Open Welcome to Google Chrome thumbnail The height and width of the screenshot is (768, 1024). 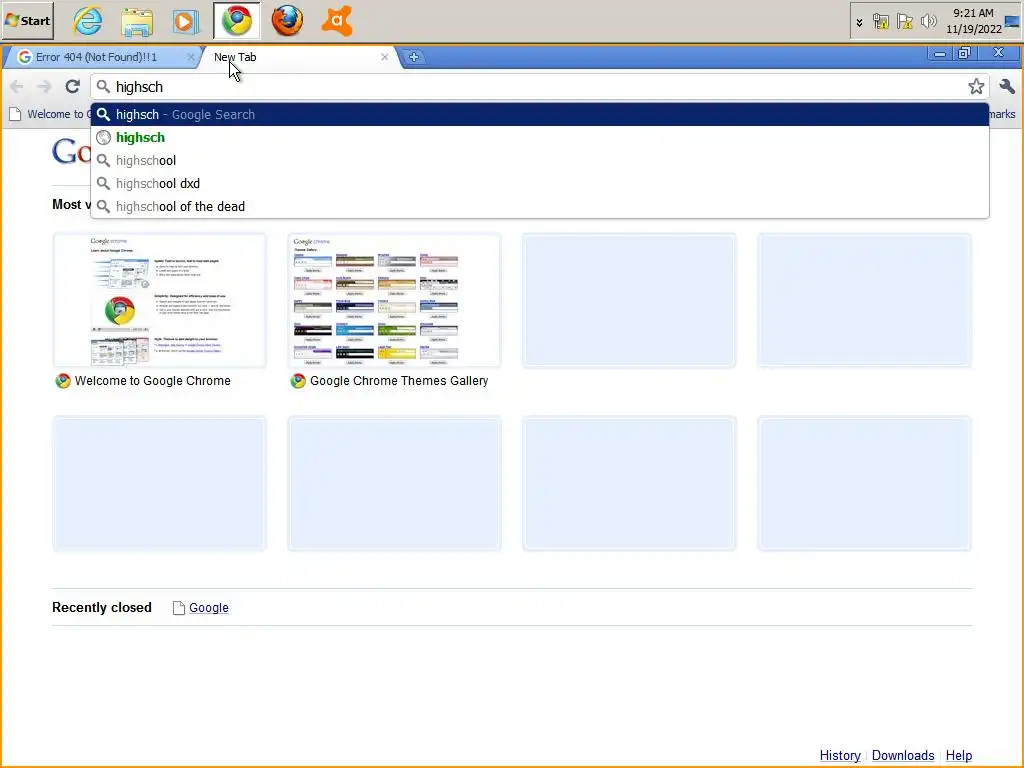coord(159,300)
